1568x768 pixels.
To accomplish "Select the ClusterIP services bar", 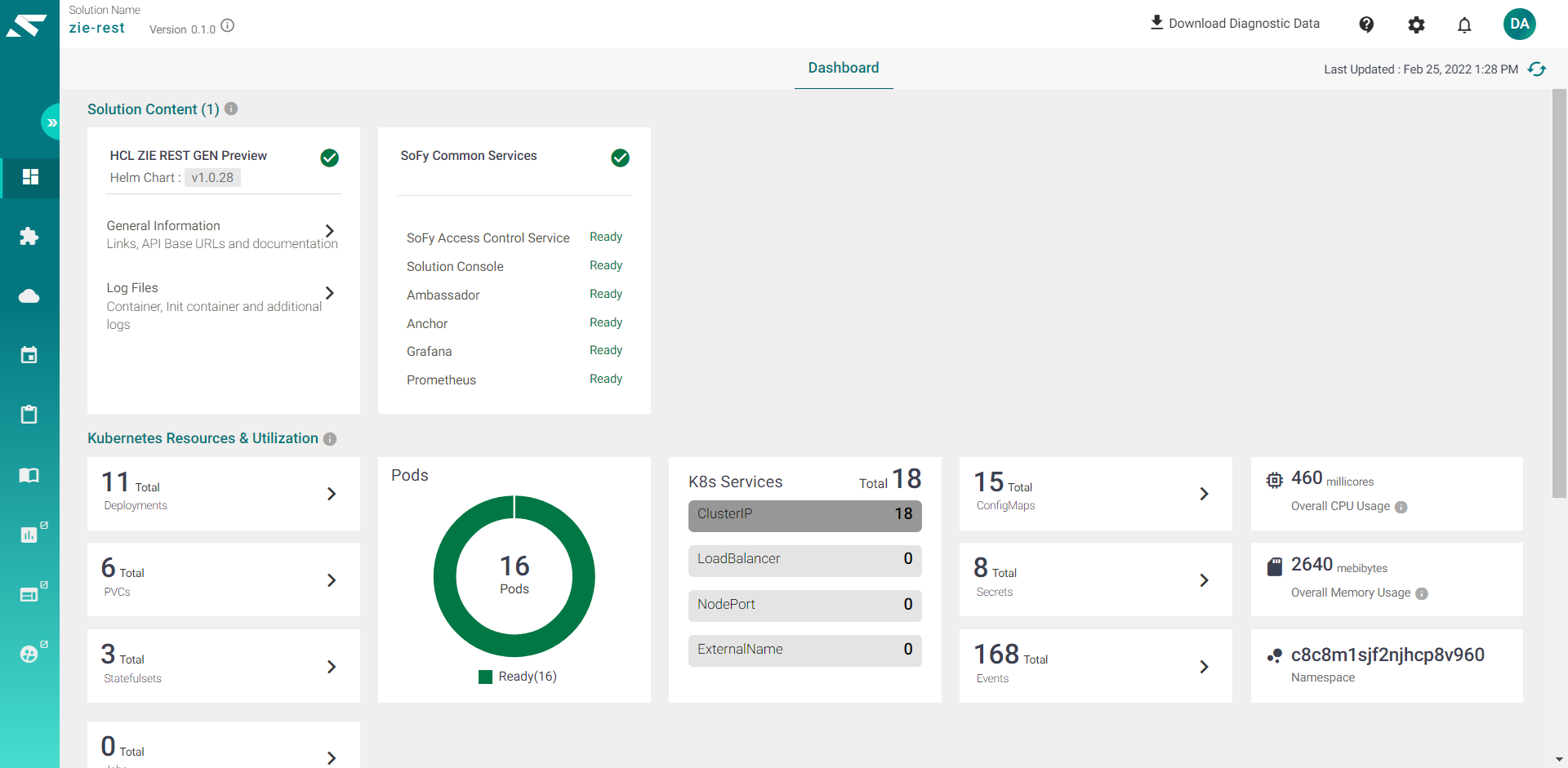I will [805, 516].
